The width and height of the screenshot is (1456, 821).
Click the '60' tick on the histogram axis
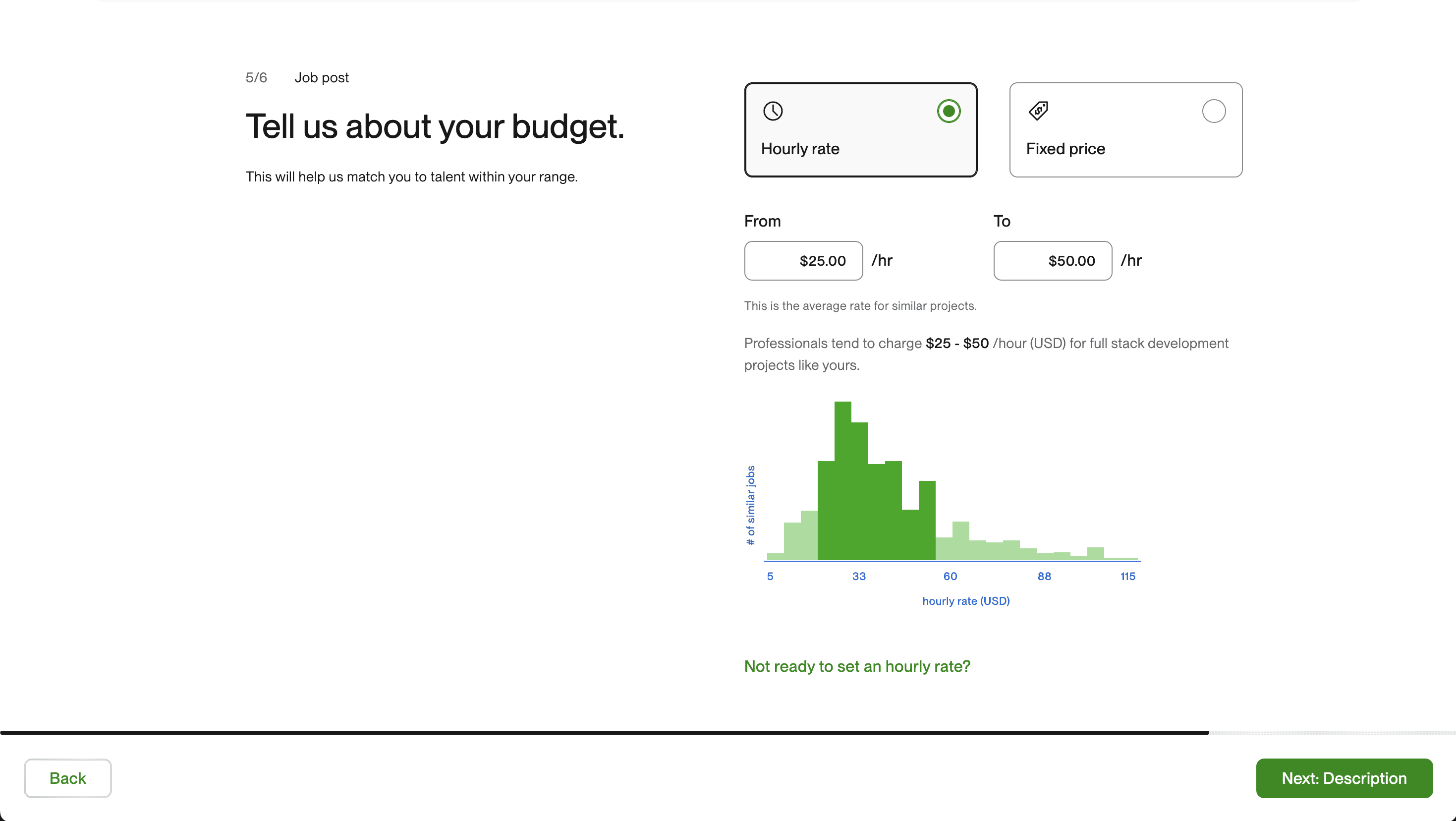[x=950, y=576]
